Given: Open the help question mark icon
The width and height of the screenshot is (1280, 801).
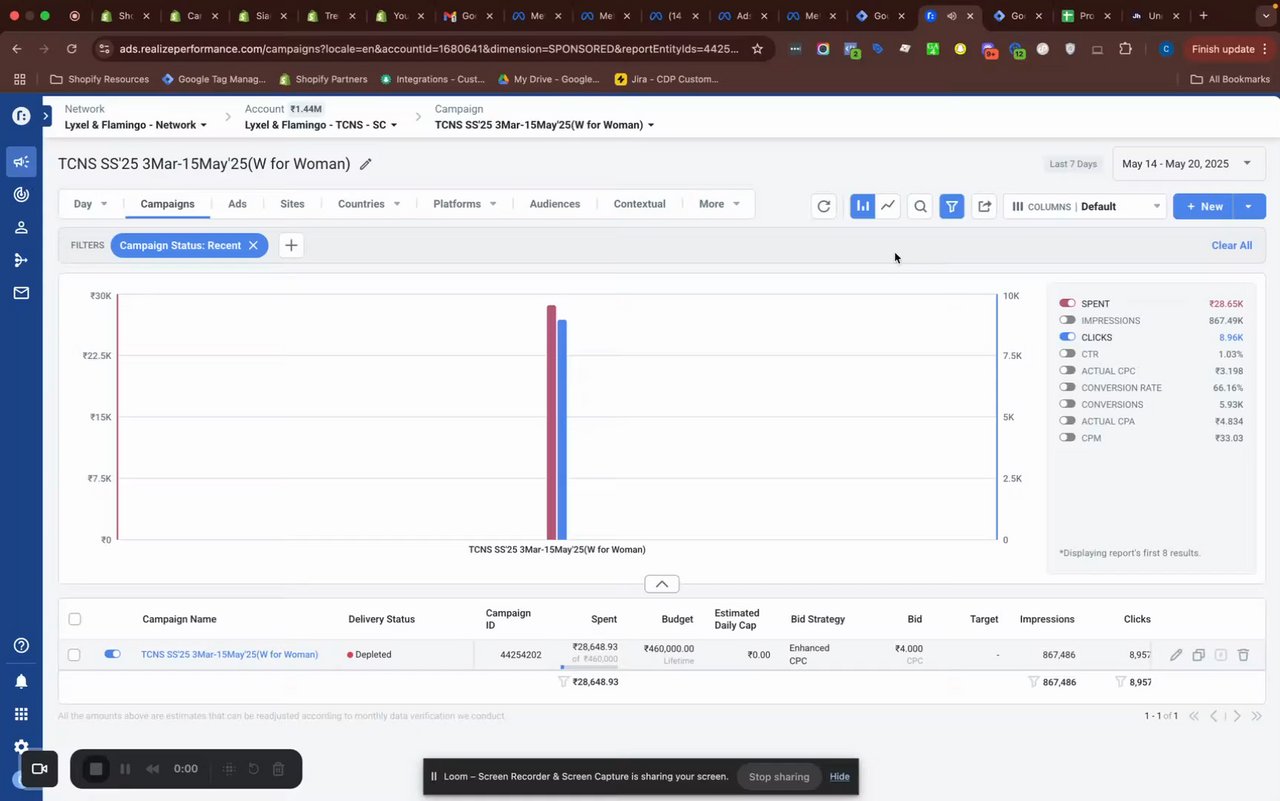Looking at the screenshot, I should click(x=21, y=646).
